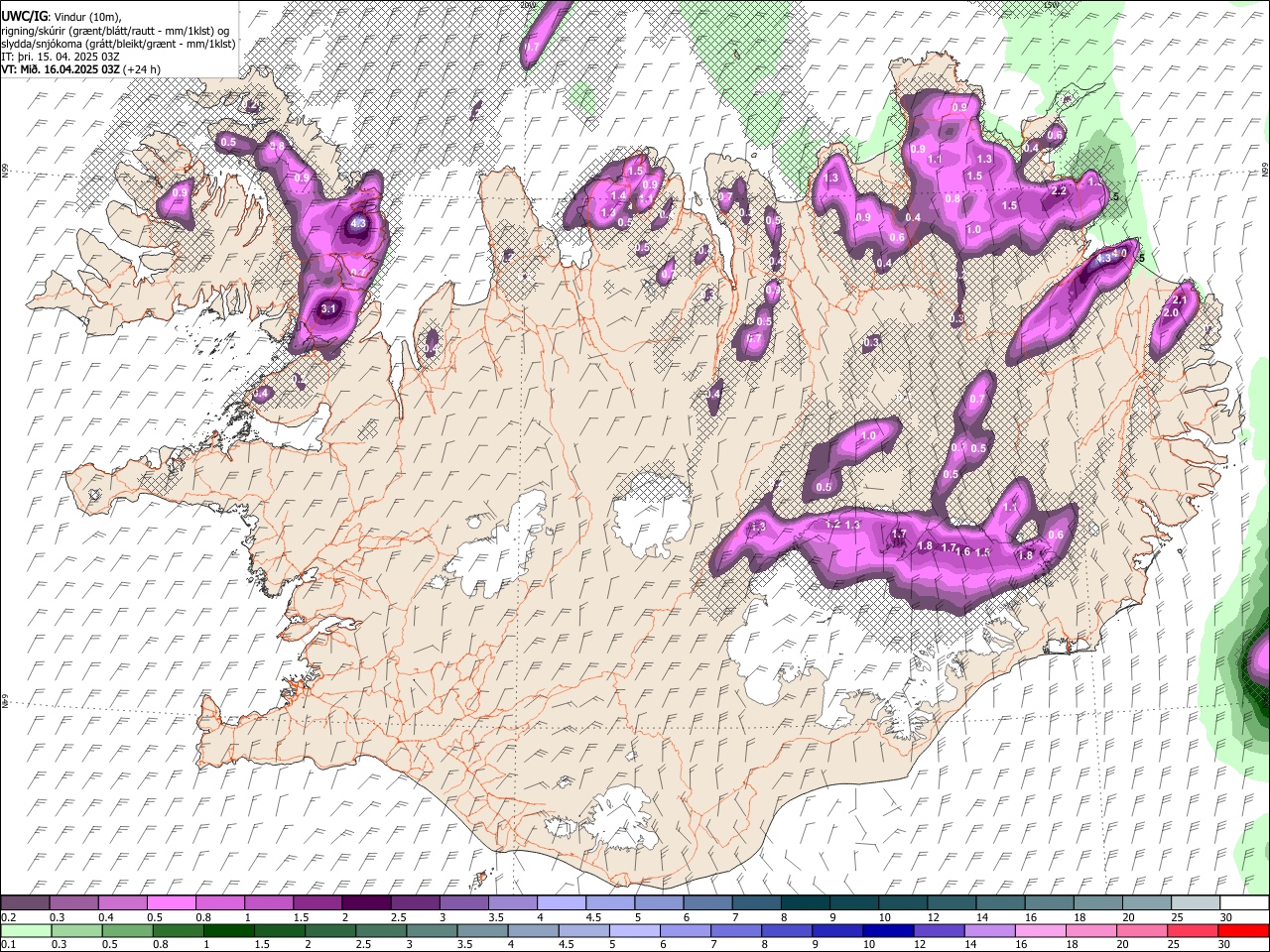Select the 12–14 indigo rain scale swatch
The width and height of the screenshot is (1270, 952).
click(940, 930)
